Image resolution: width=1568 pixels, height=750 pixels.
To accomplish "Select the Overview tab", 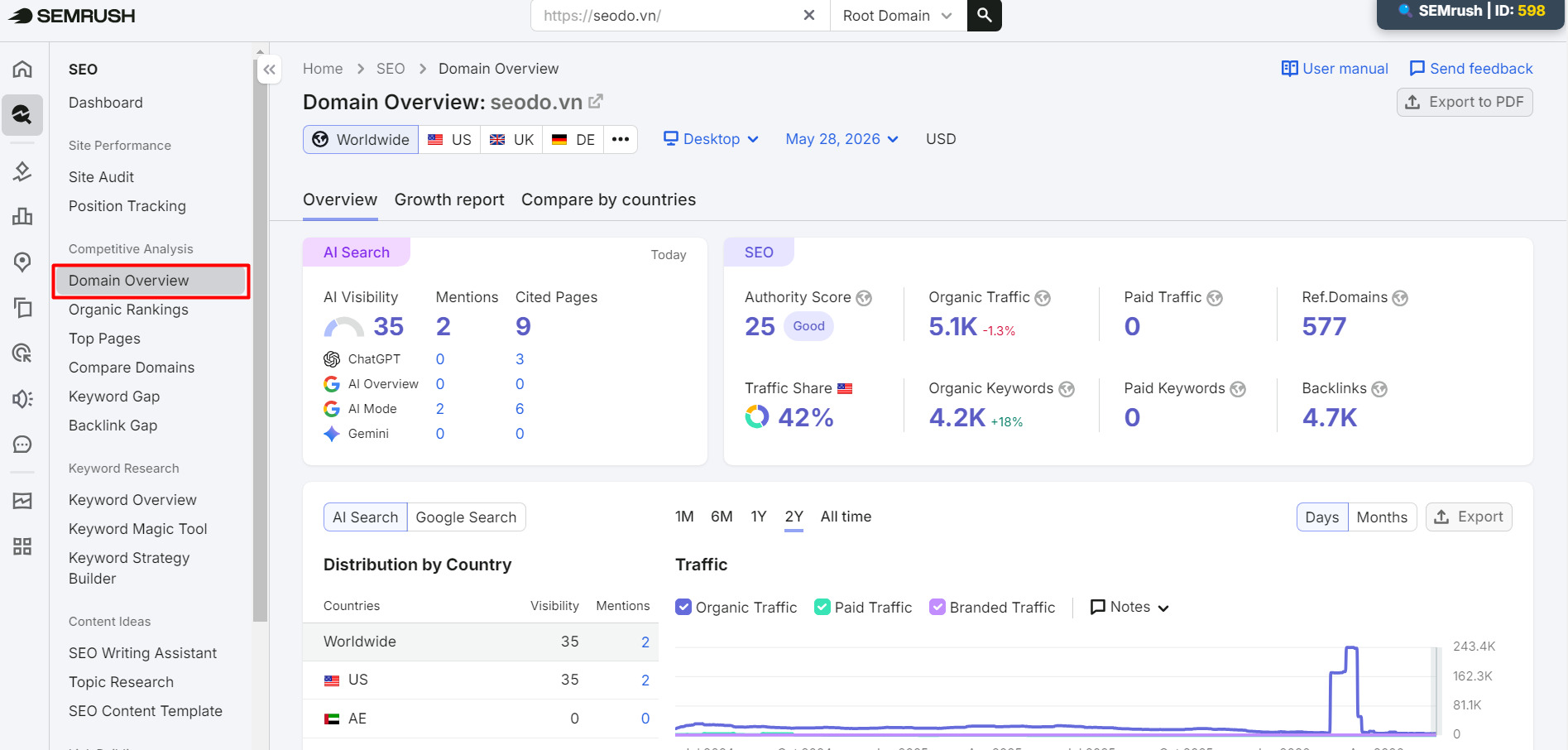I will (340, 200).
